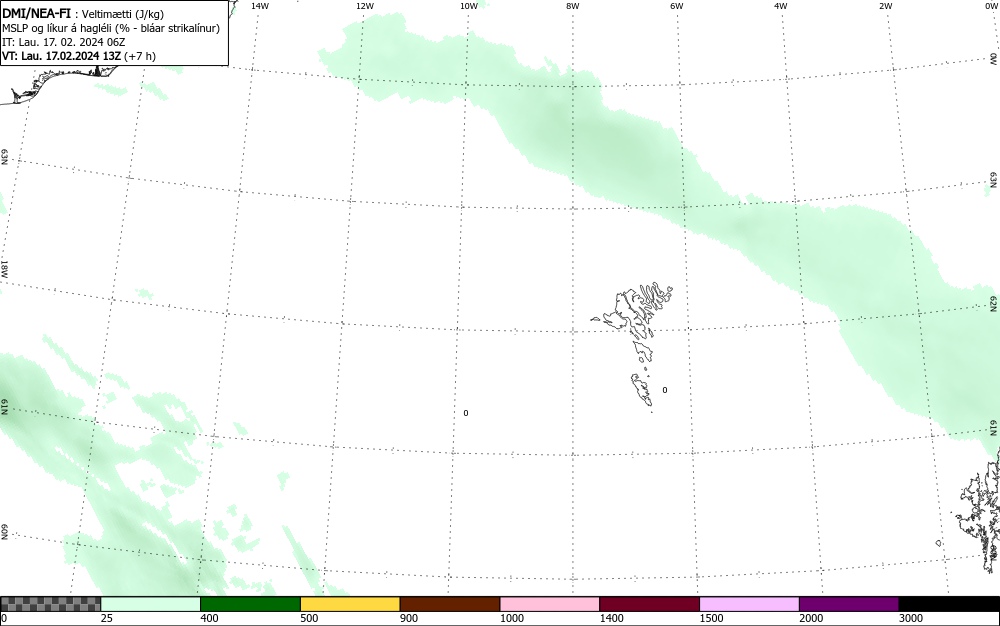This screenshot has width=1000, height=626.
Task: Click the '14W' longitude label
Action: tap(260, 6)
